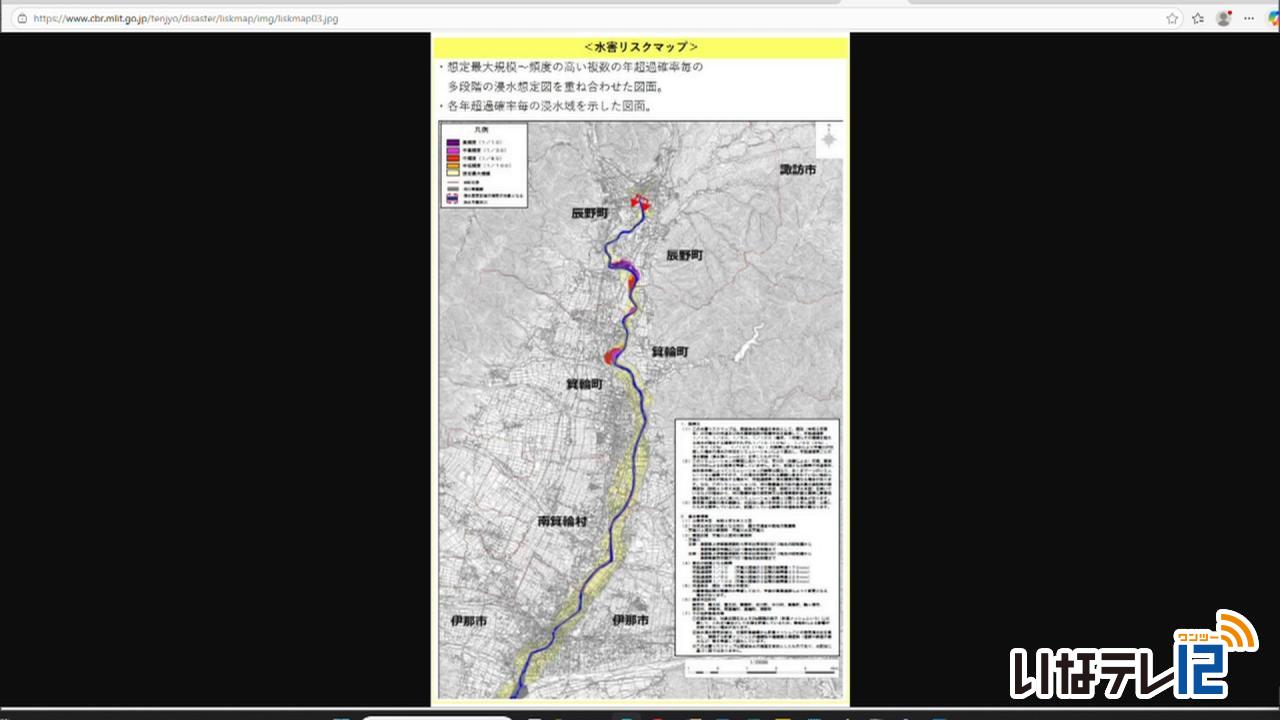The width and height of the screenshot is (1280, 720).
Task: Click the red flood zone at river's north end
Action: pyautogui.click(x=640, y=203)
